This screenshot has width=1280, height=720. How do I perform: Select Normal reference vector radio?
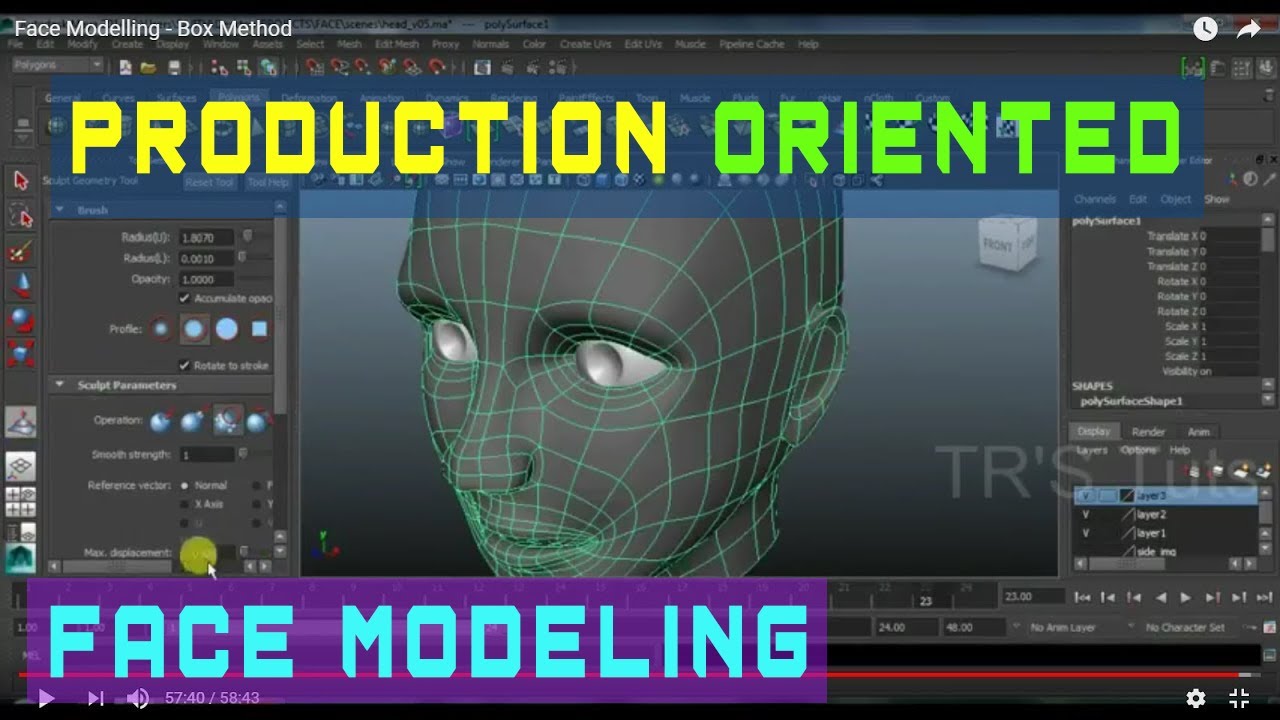pos(184,486)
